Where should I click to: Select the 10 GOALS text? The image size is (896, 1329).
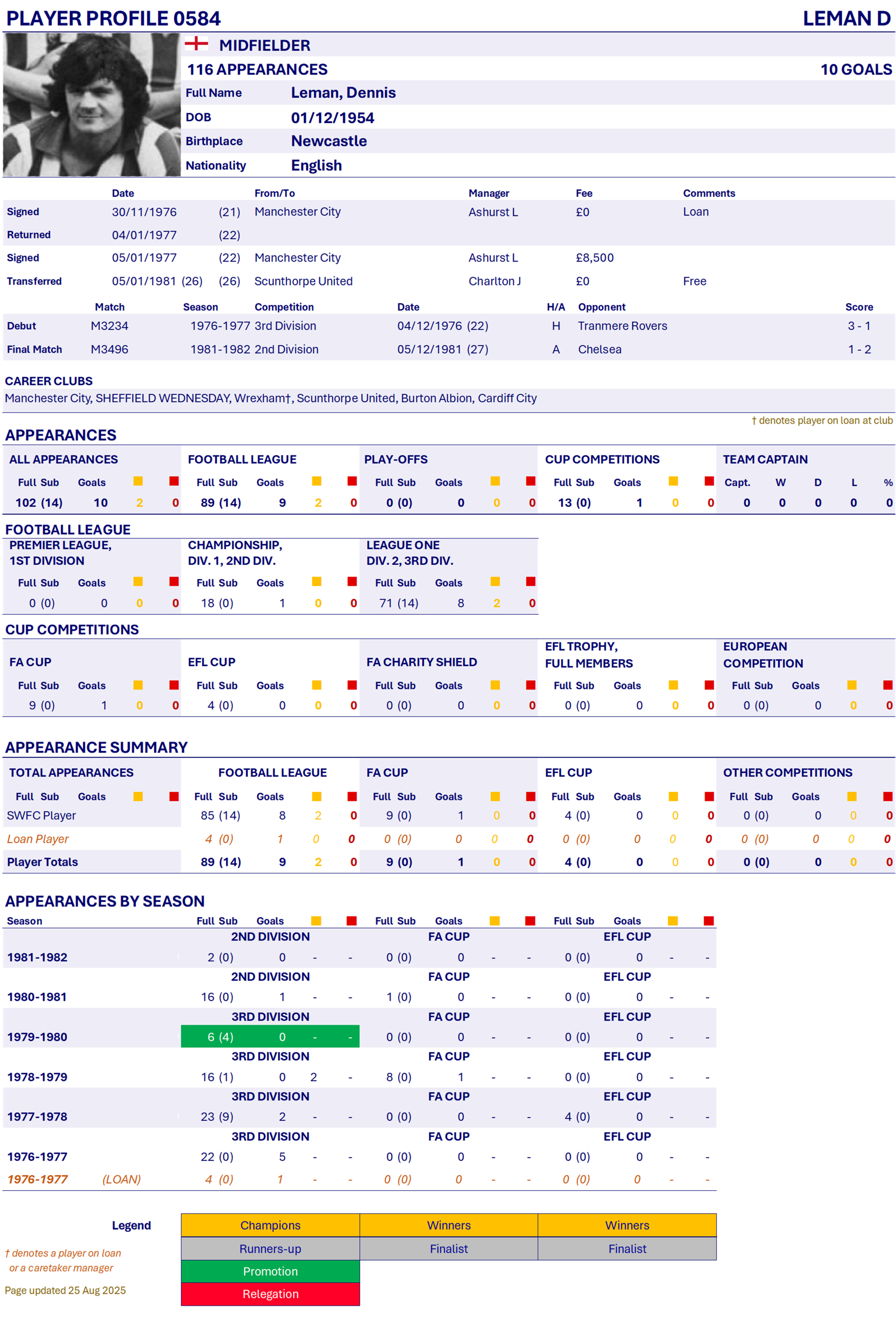click(x=856, y=69)
